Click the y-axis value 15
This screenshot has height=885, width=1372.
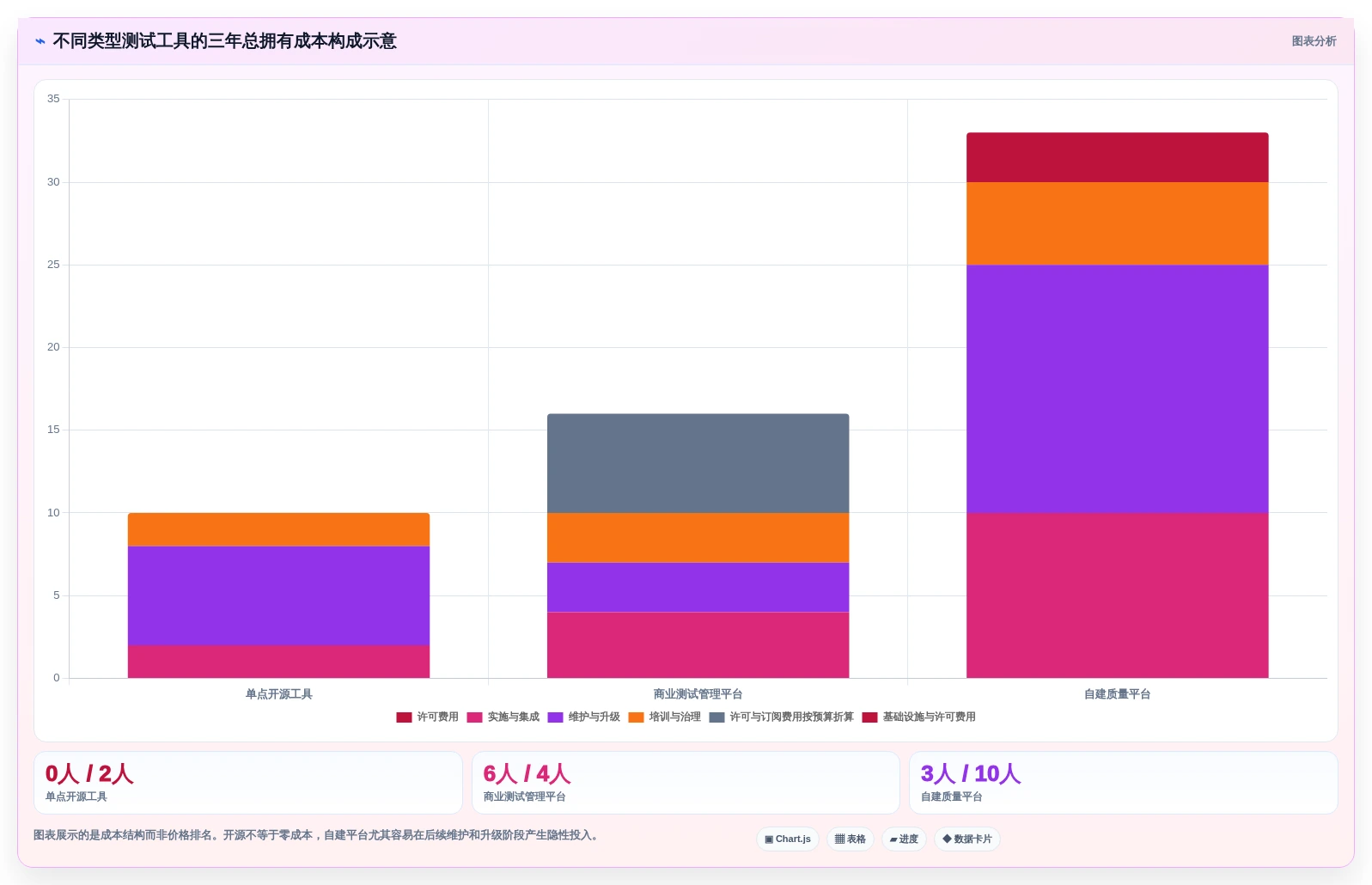(x=53, y=430)
